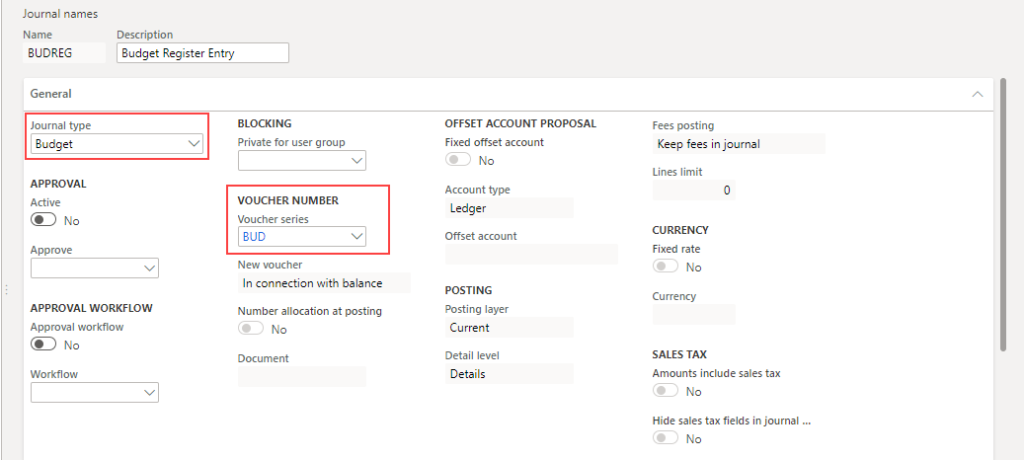Select the Posting layer field
1024x460 pixels.
coord(508,328)
